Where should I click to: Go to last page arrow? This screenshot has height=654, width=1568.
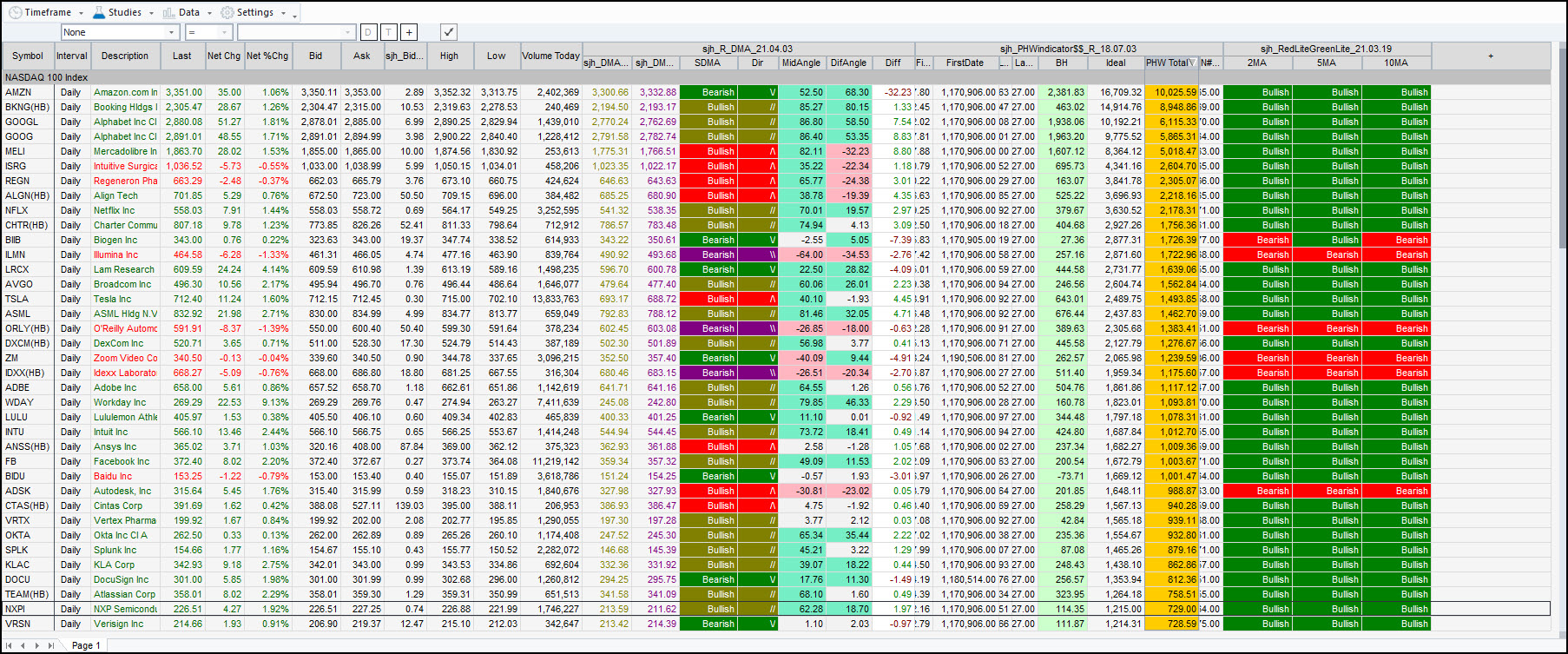pyautogui.click(x=50, y=645)
